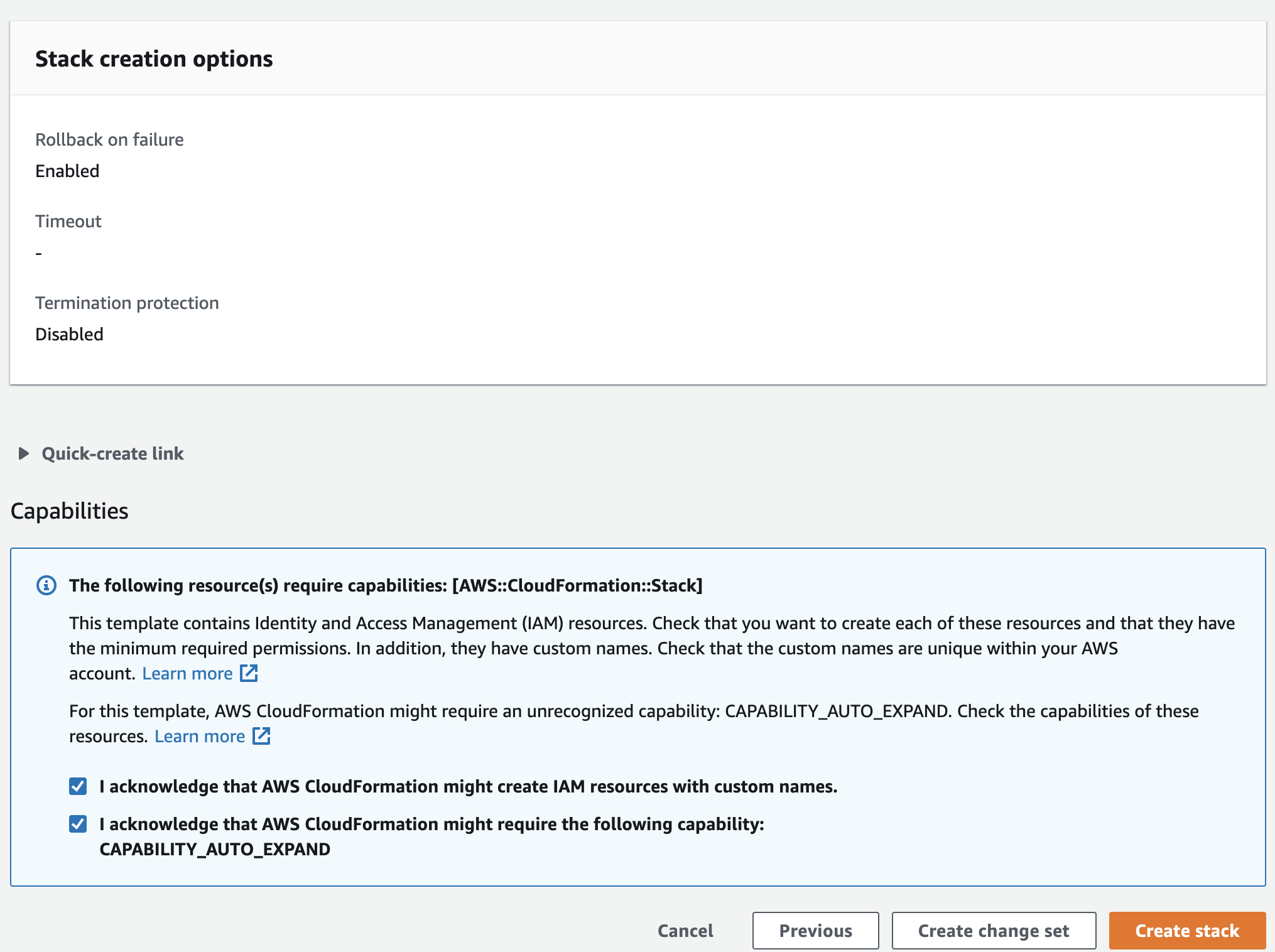Select Termination protection 'Disabled' value
Viewport: 1275px width, 952px height.
(x=69, y=334)
